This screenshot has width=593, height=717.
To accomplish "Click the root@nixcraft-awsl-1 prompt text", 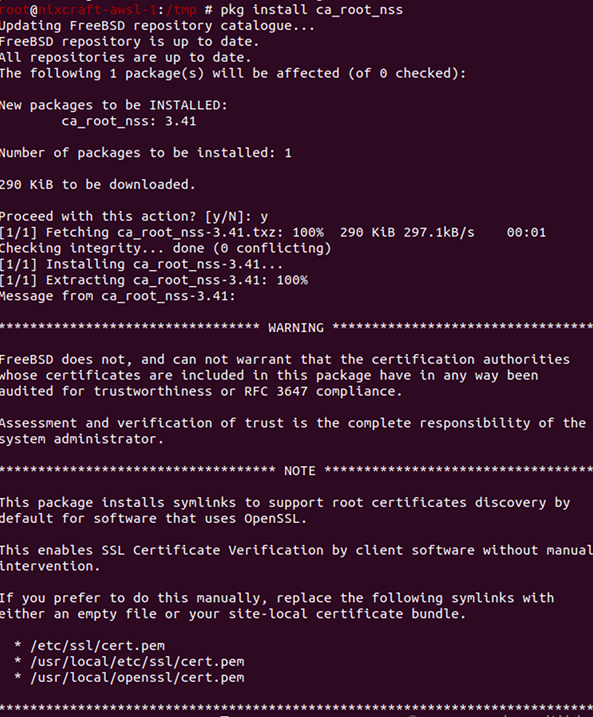I will [x=78, y=10].
